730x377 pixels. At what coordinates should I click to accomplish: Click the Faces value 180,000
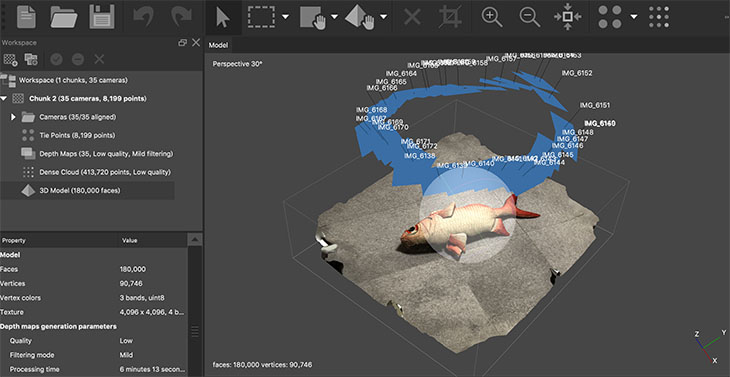133,269
